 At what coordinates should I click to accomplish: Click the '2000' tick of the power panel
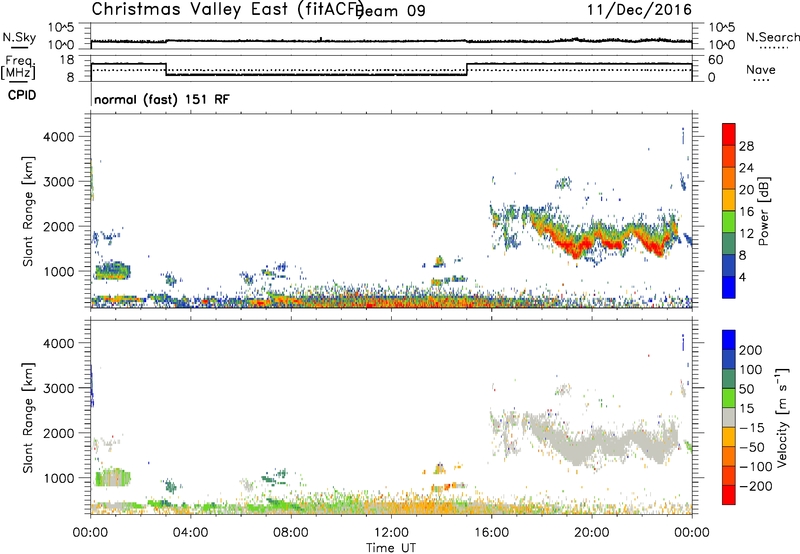(x=59, y=226)
